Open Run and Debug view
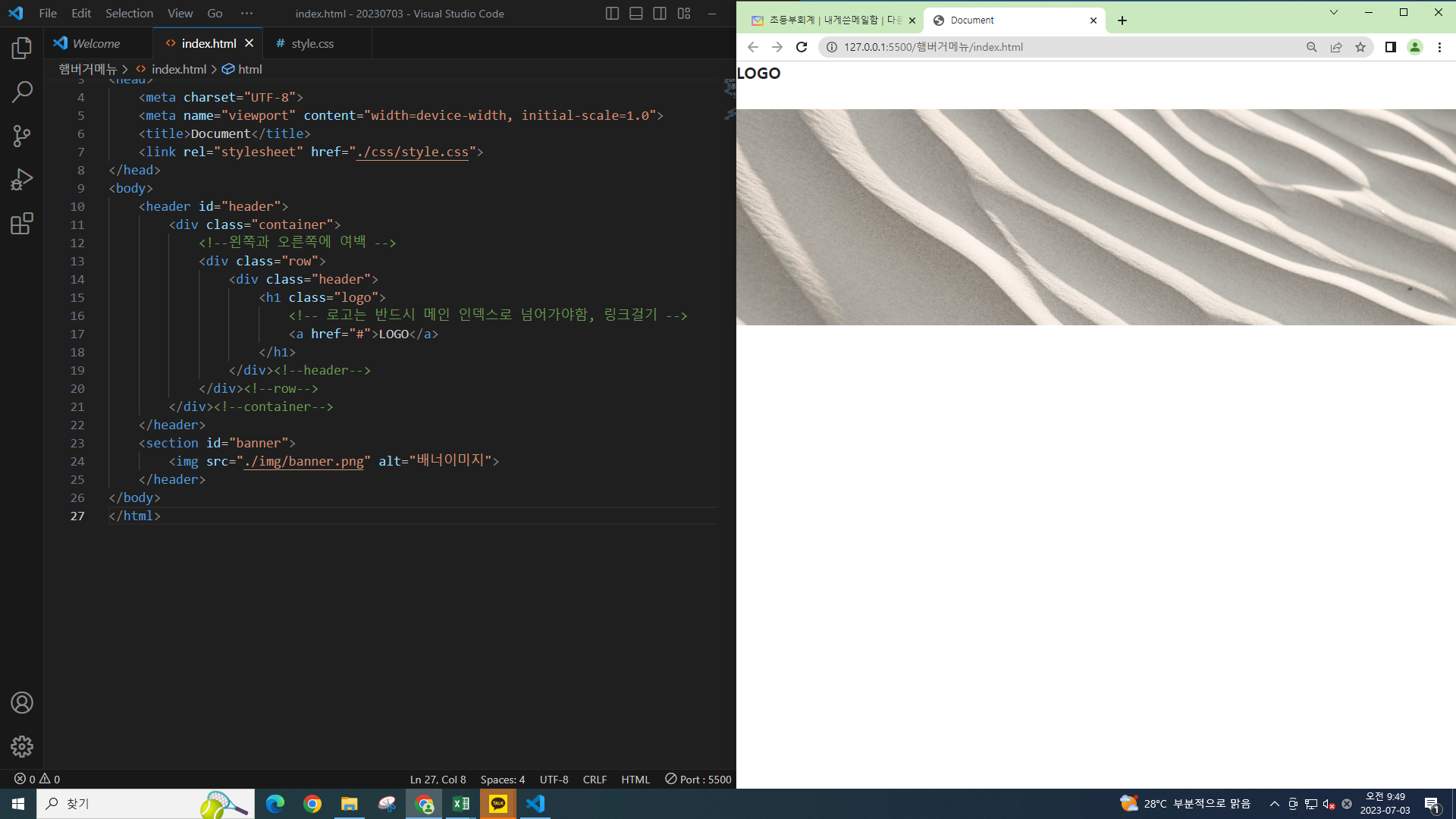Screen dimensions: 1456x819 [x=22, y=180]
